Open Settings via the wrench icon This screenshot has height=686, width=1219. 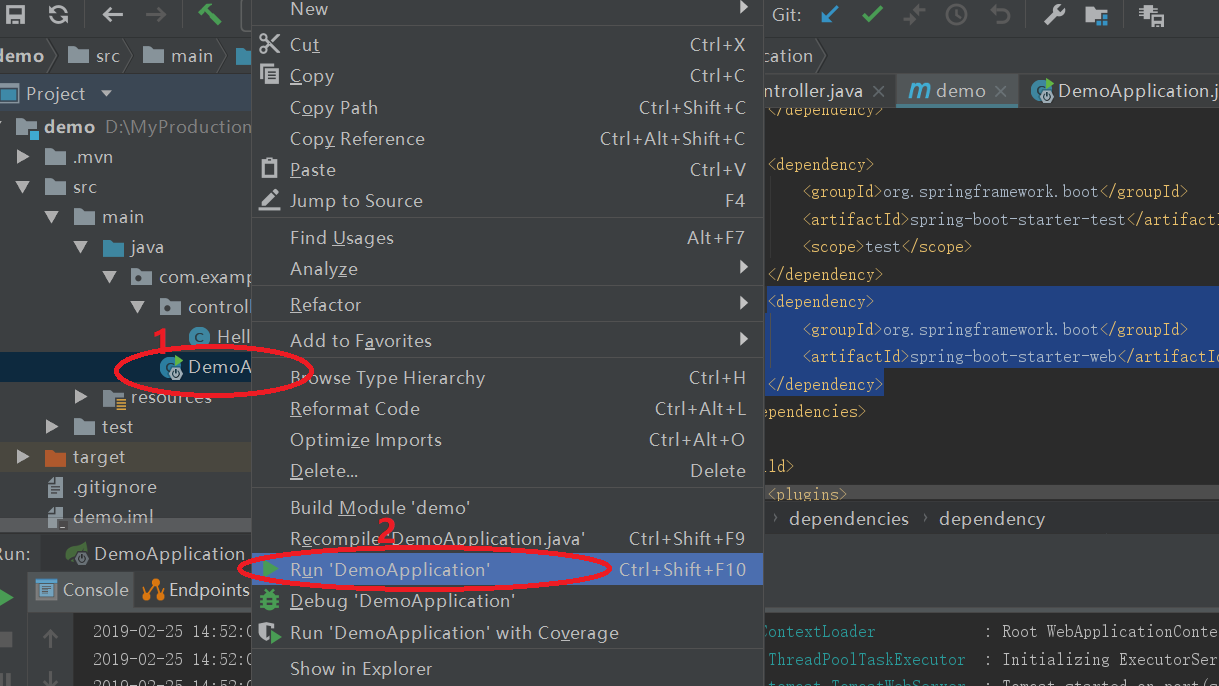pyautogui.click(x=1054, y=15)
